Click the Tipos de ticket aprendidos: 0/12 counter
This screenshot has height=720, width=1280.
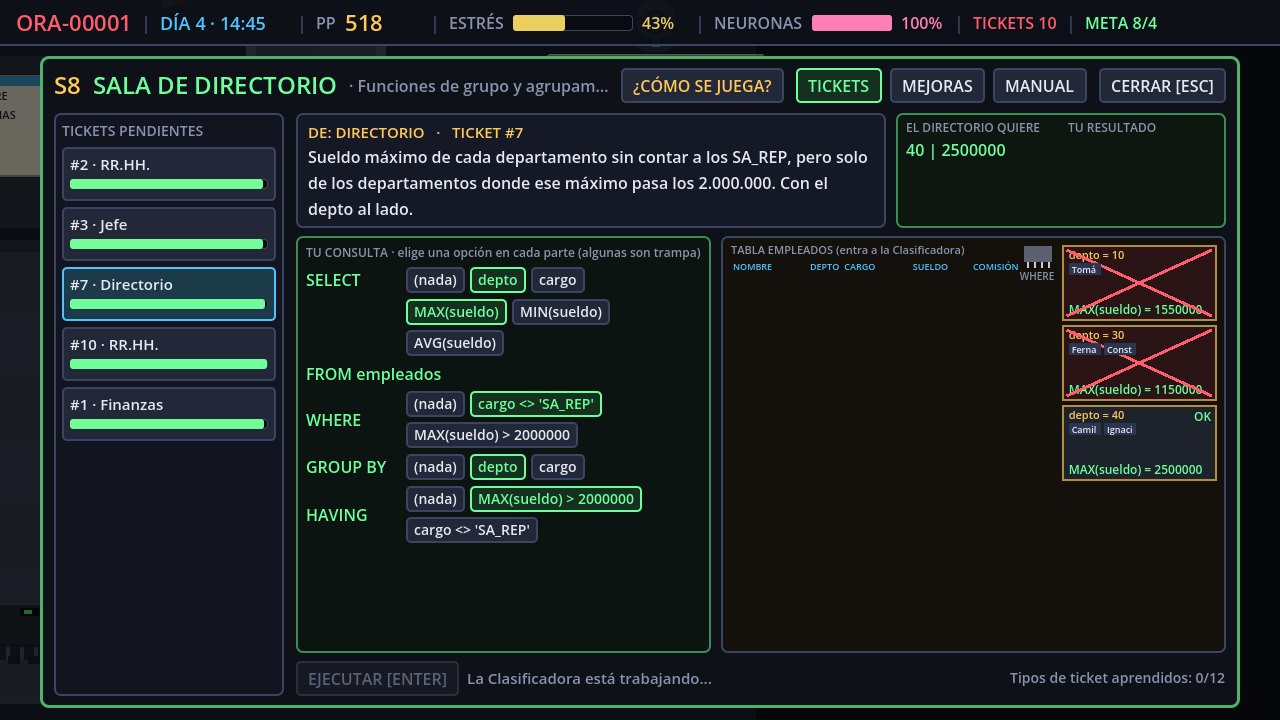[x=1117, y=679]
